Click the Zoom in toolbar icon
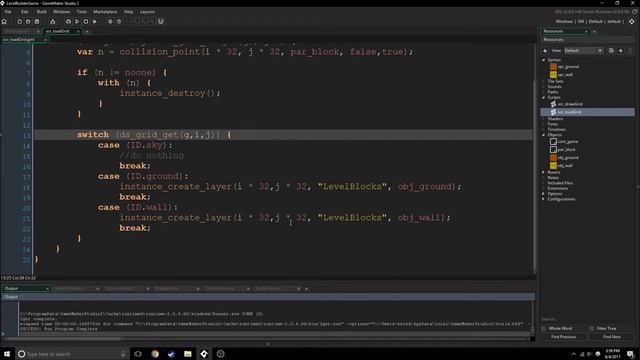640x360 pixels. pyautogui.click(x=134, y=22)
